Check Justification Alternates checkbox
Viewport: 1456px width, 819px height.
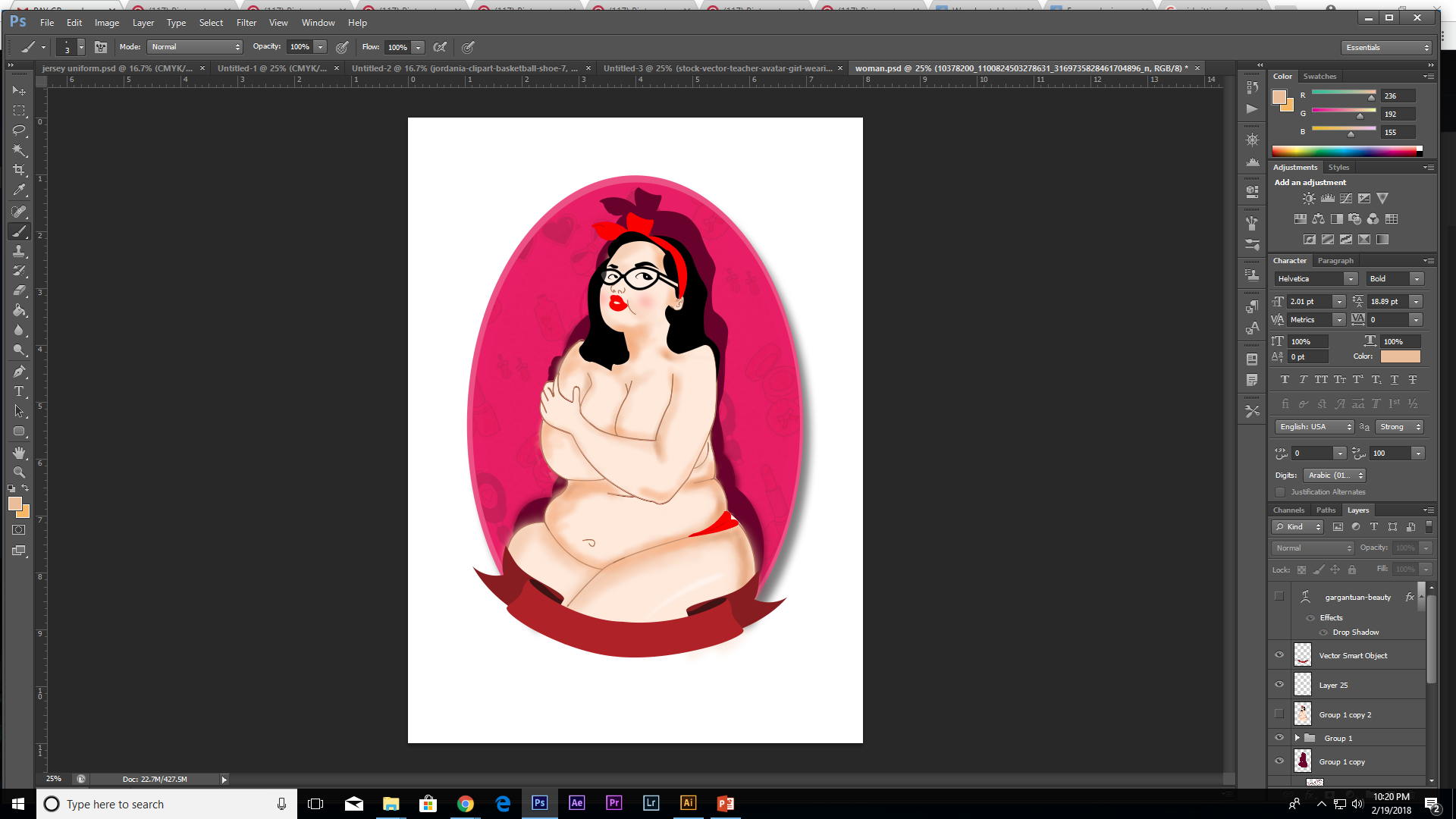point(1280,492)
